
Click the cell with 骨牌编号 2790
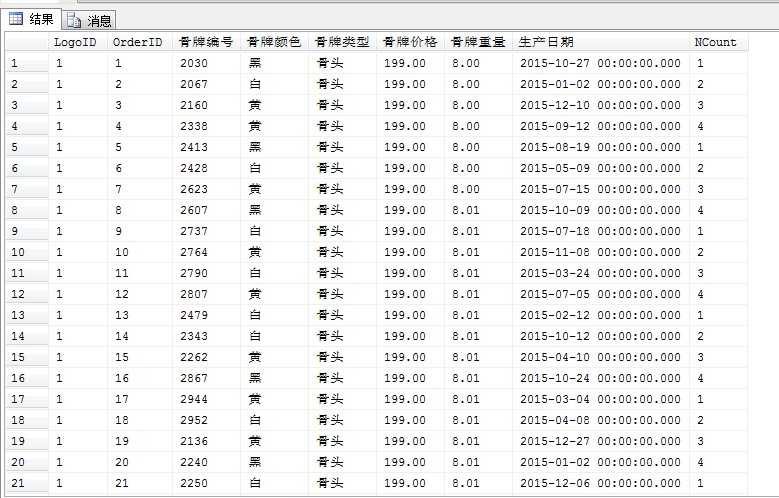207,273
